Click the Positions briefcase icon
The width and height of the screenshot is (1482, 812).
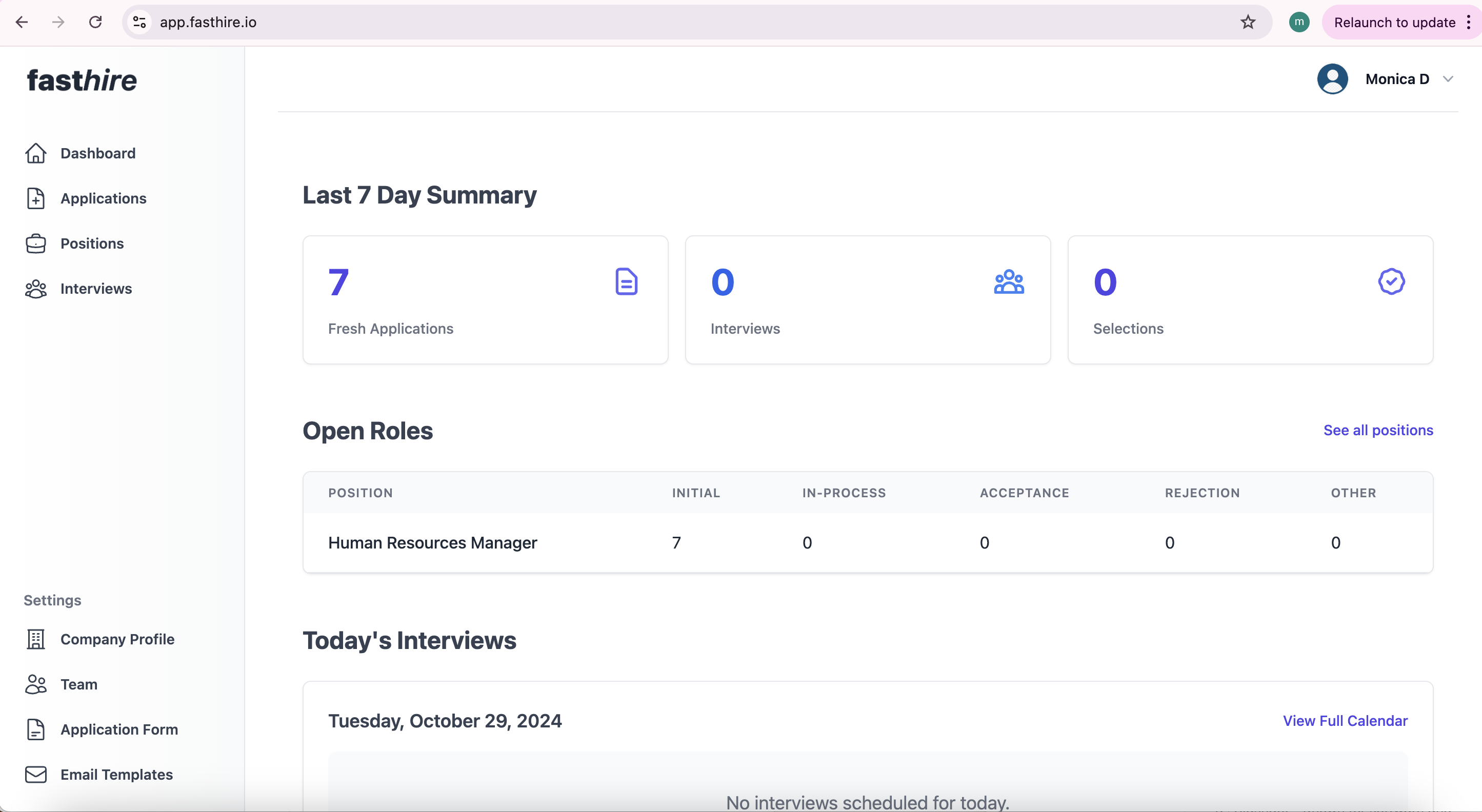click(36, 243)
